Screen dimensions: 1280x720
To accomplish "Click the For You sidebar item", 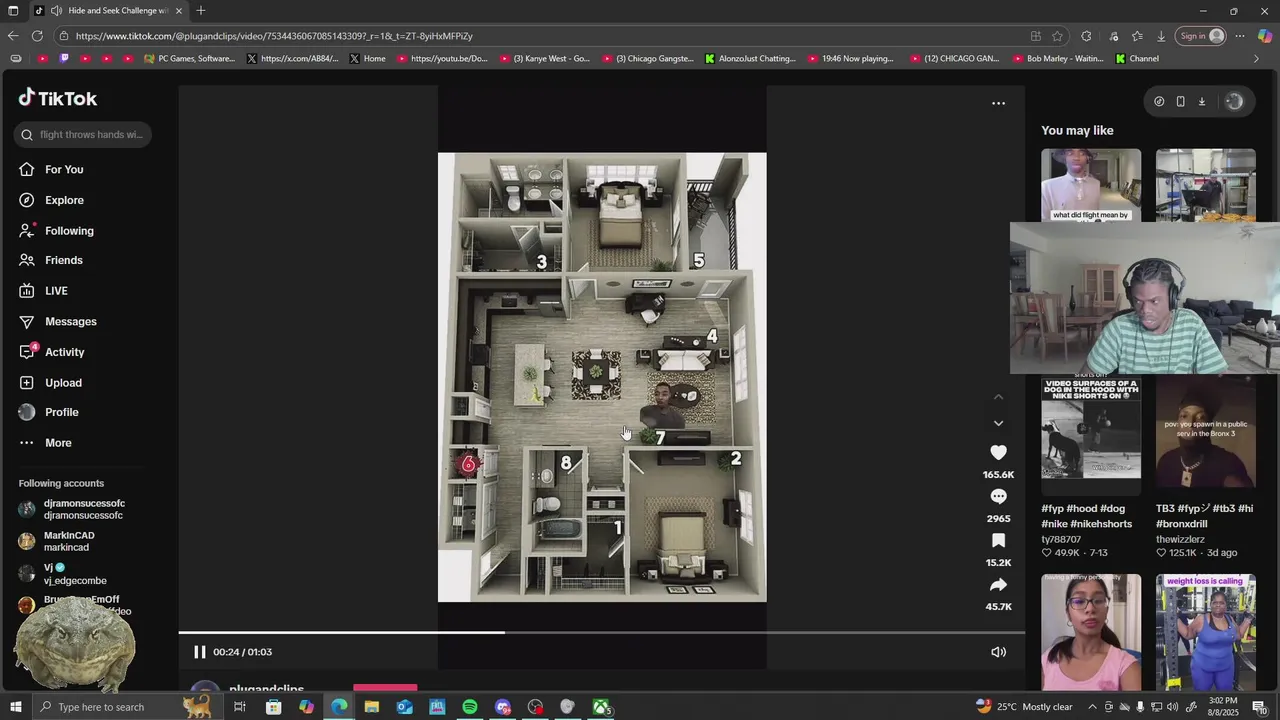I will pyautogui.click(x=64, y=169).
